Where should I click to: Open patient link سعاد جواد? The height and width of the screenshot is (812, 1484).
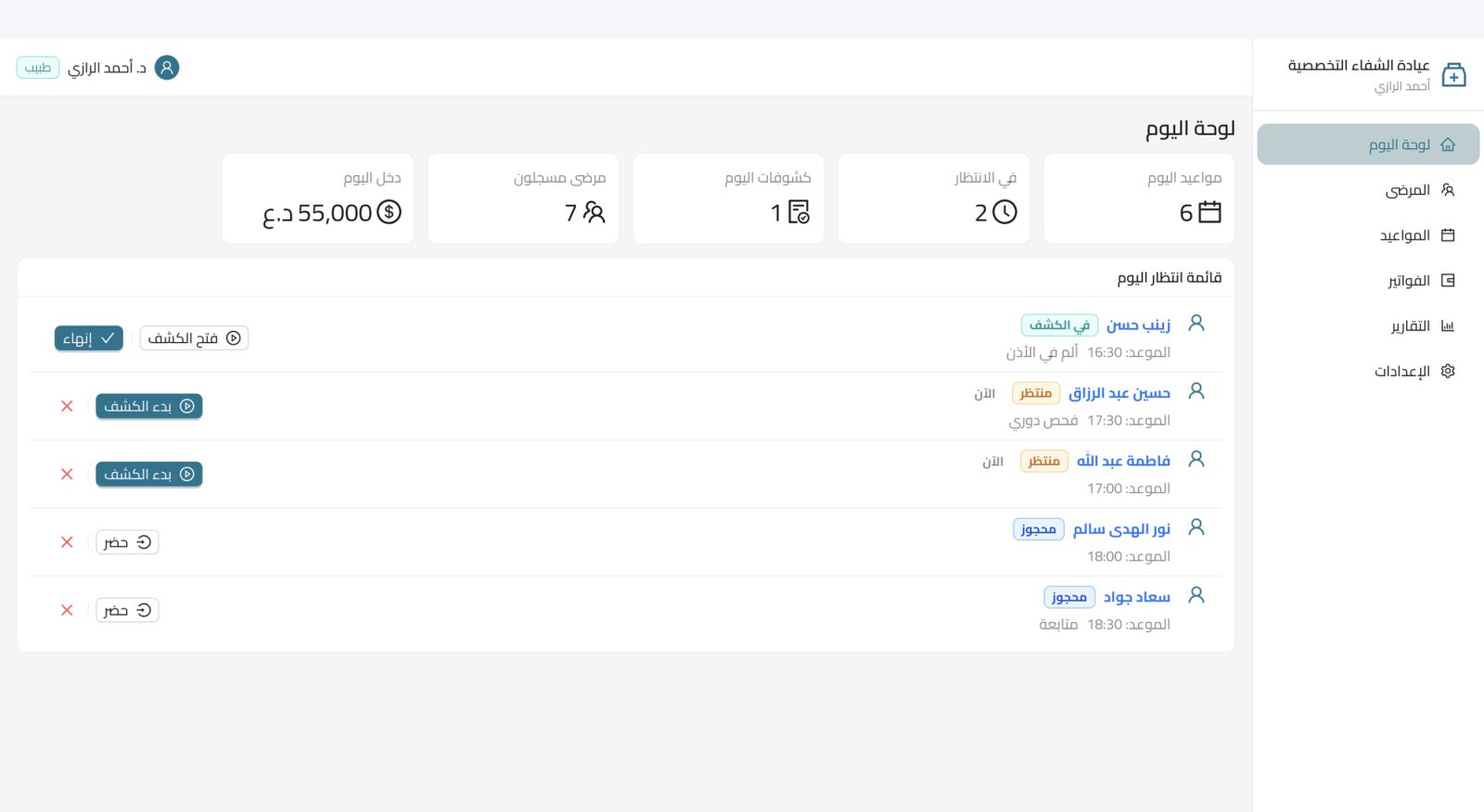click(x=1137, y=597)
